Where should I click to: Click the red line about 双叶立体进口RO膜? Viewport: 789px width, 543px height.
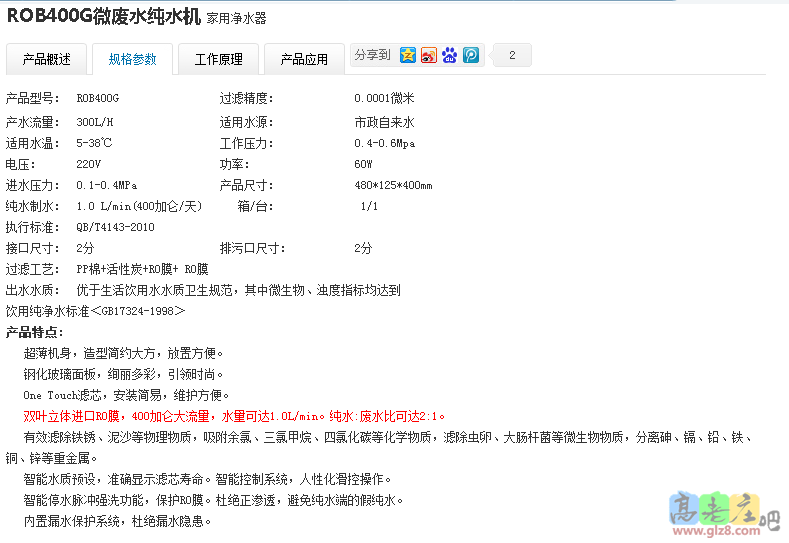point(234,416)
